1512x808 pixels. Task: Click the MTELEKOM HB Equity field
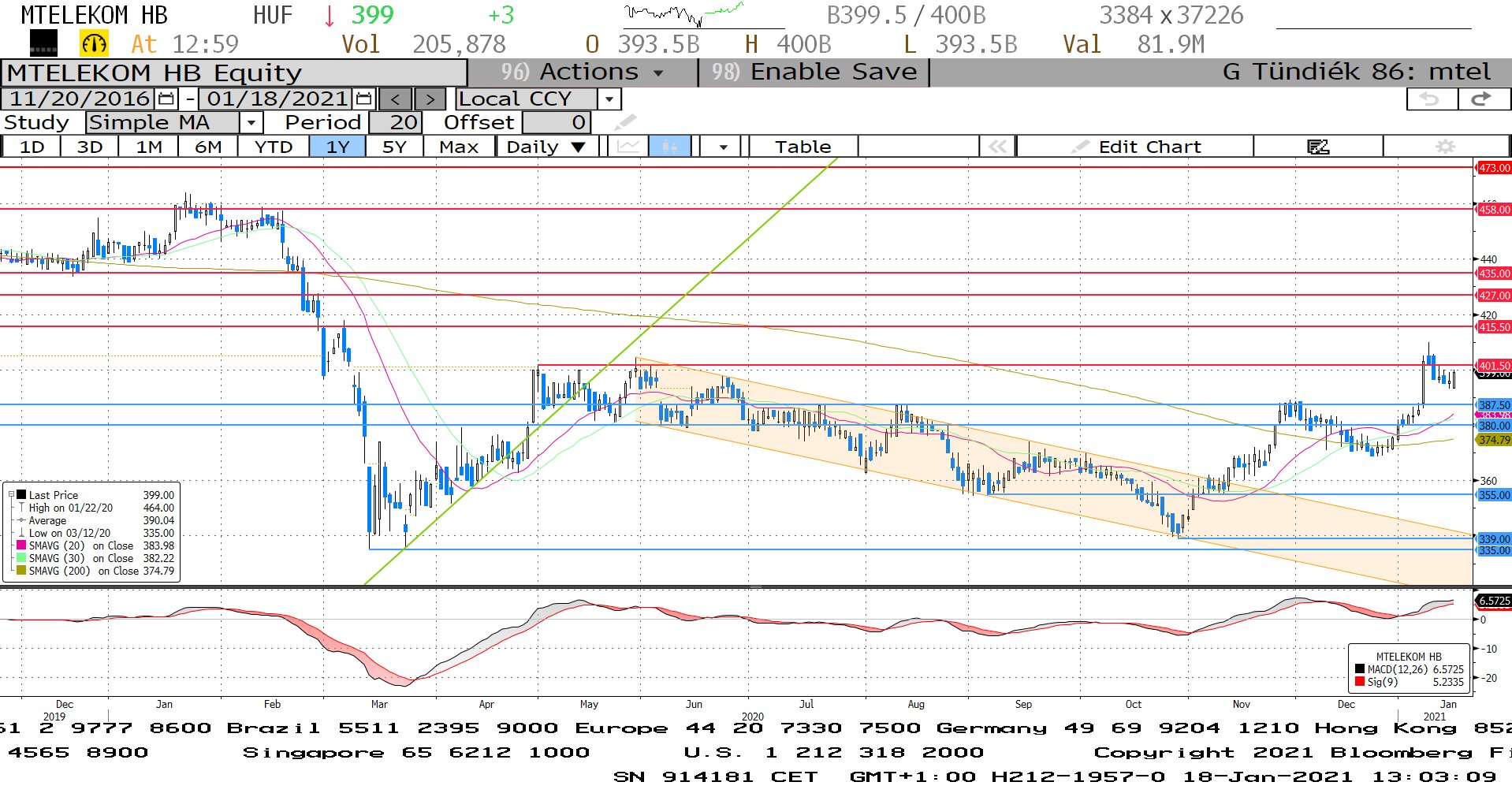[234, 73]
